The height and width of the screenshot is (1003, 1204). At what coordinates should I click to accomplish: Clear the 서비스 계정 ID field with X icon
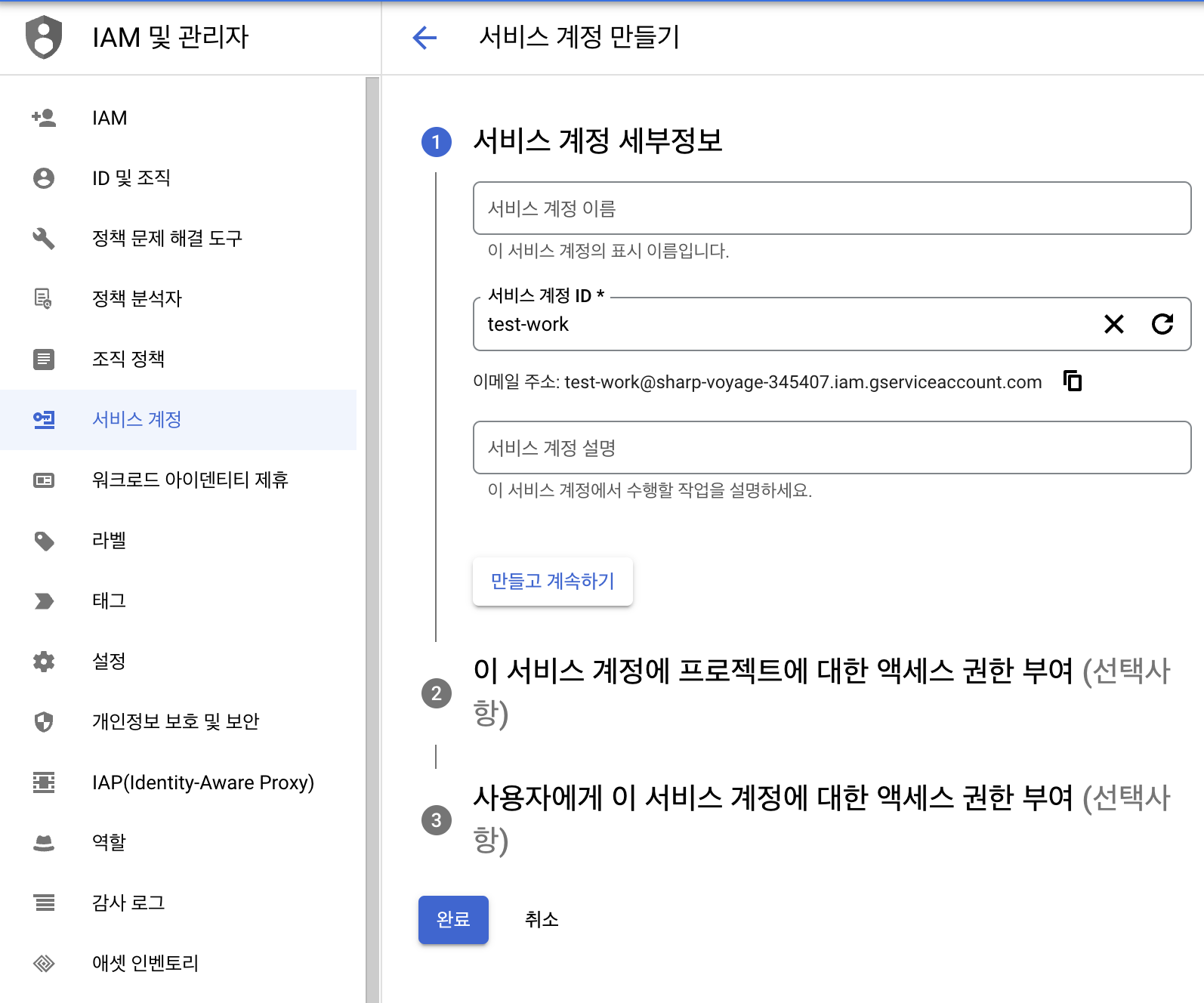tap(1113, 324)
